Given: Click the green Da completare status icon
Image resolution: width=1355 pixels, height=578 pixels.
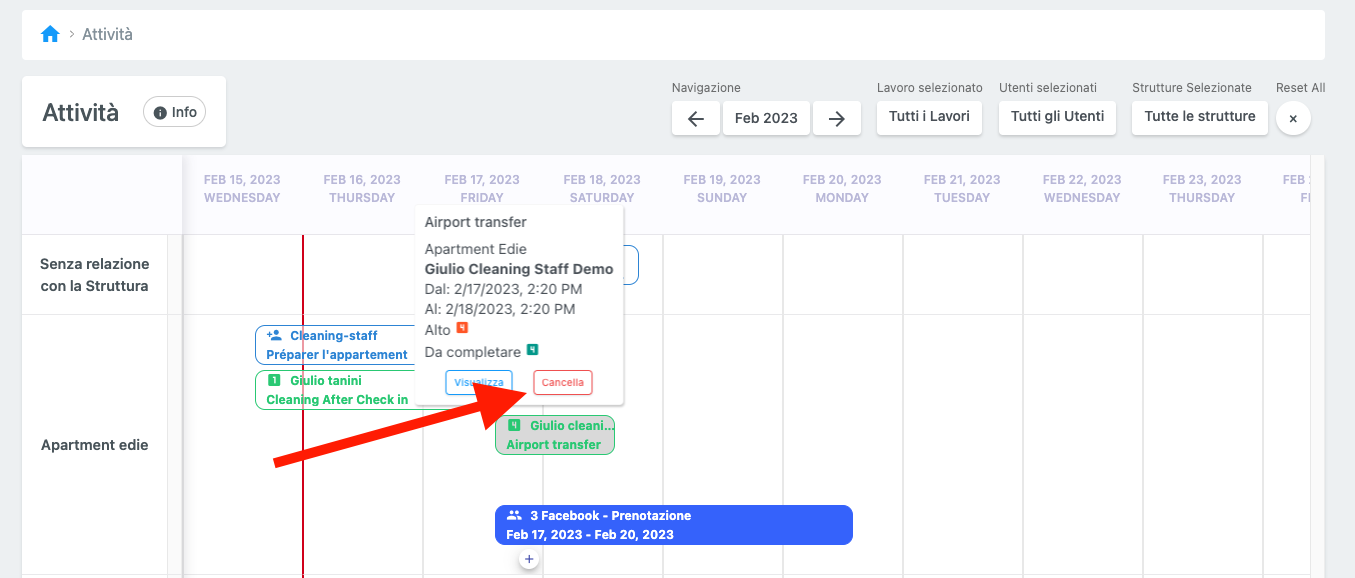Looking at the screenshot, I should tap(533, 350).
